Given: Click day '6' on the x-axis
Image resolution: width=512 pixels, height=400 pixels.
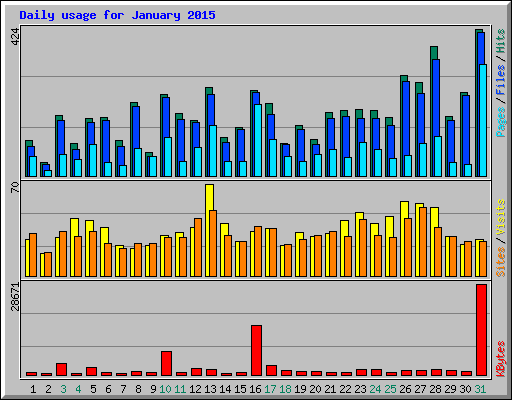Looking at the screenshot, I should [108, 389].
